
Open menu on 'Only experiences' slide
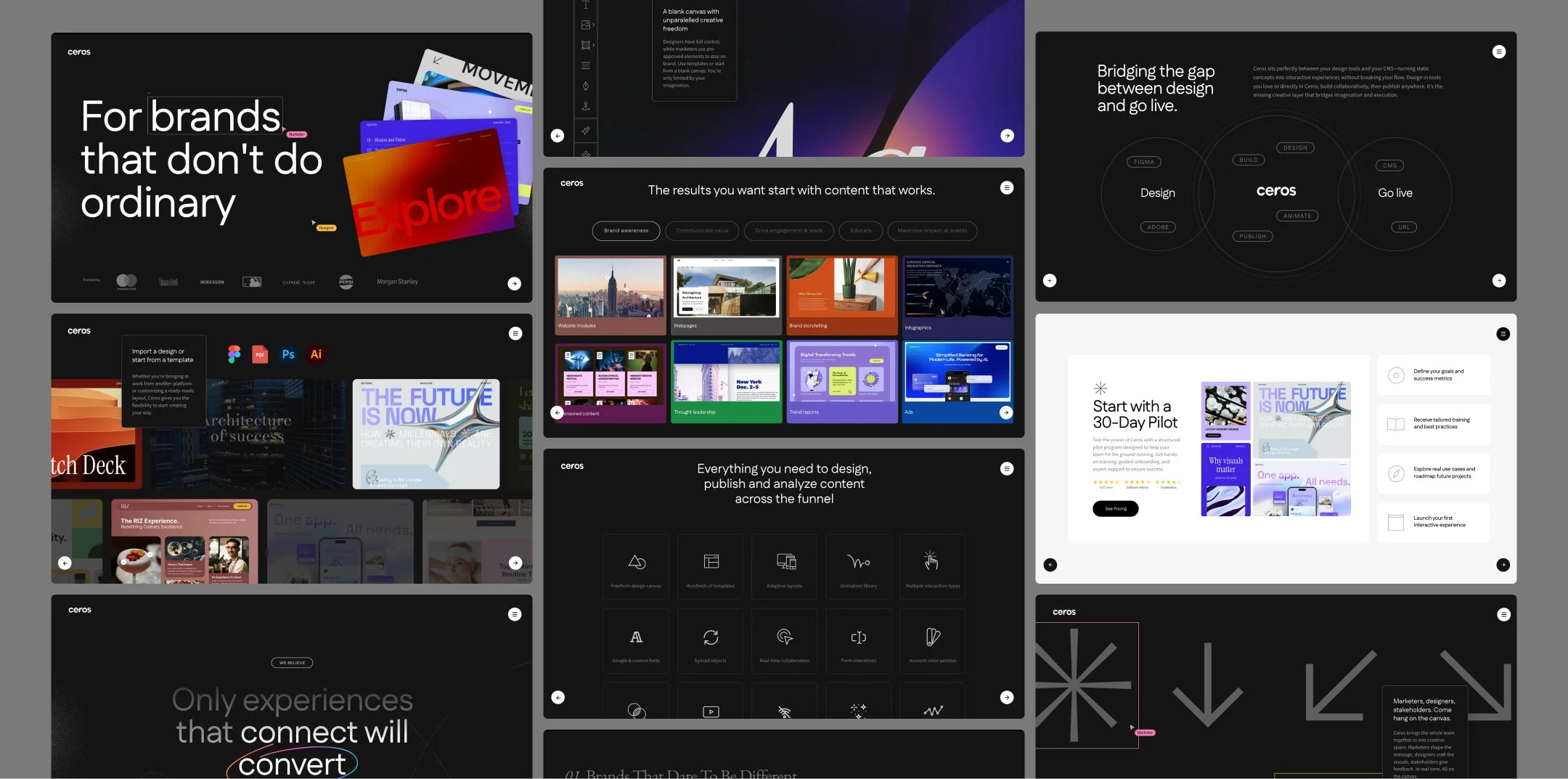click(515, 614)
